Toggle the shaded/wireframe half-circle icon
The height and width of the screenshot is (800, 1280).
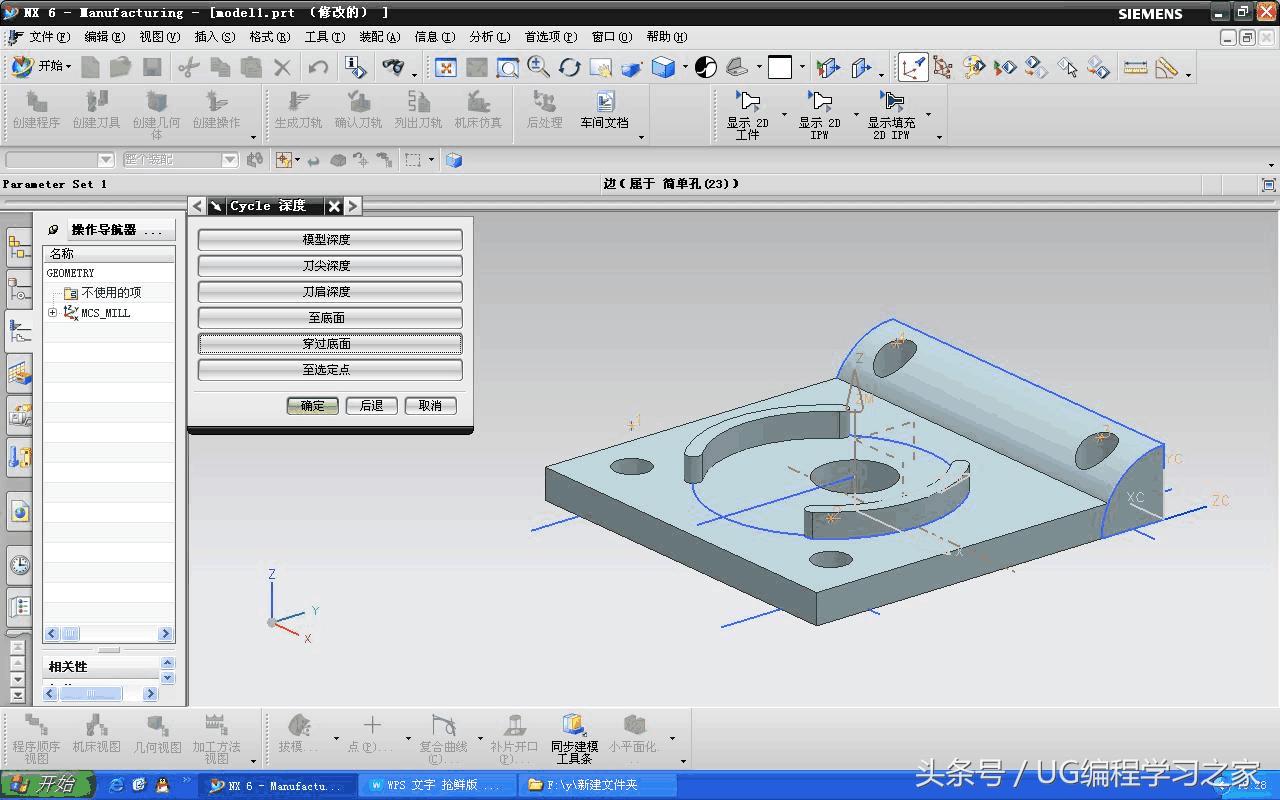706,67
